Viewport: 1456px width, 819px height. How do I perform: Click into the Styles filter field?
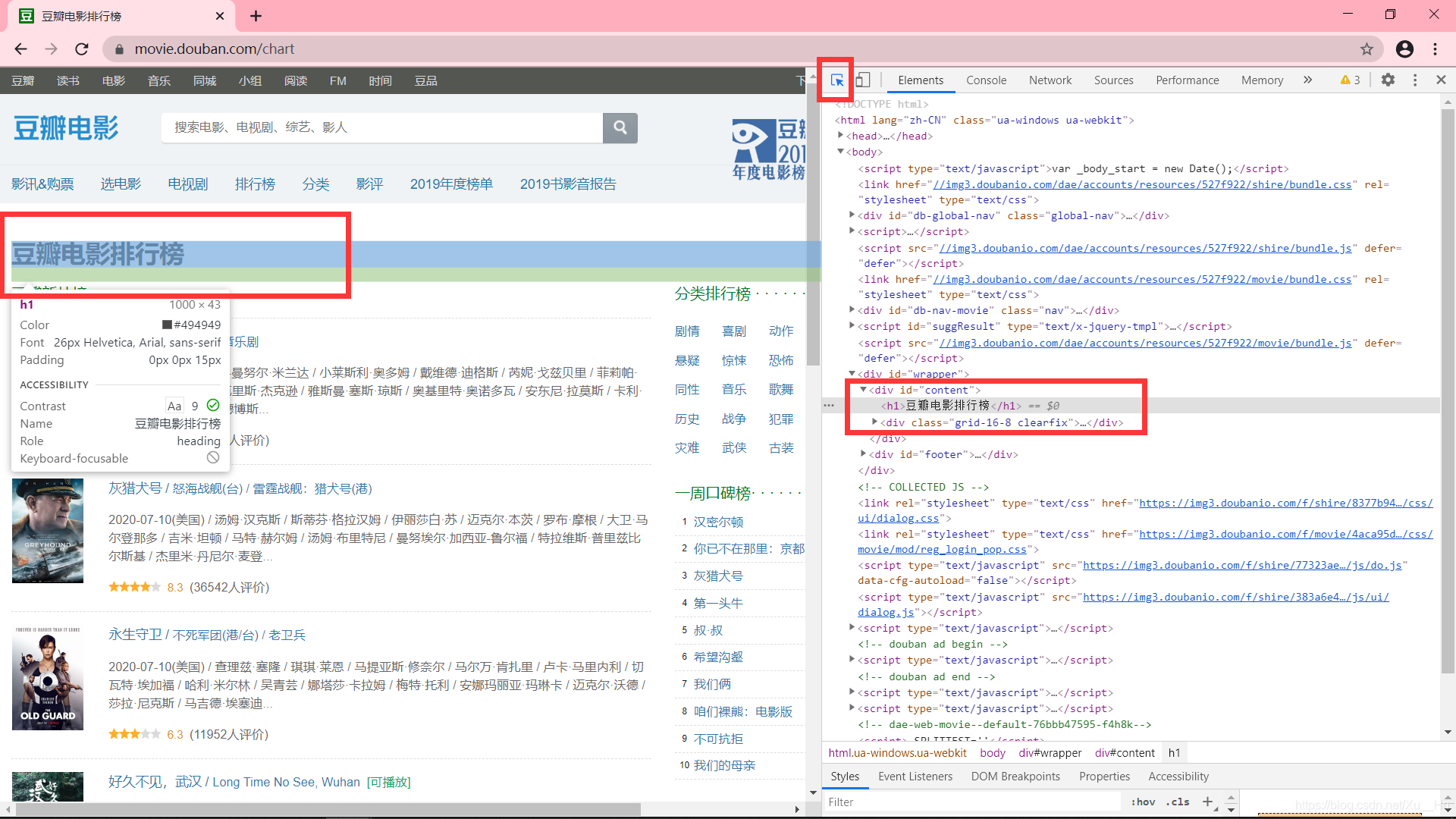click(x=971, y=802)
